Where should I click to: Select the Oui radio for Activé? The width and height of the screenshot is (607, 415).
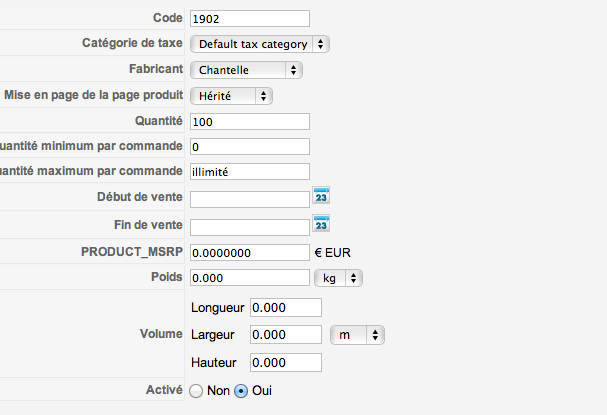241,391
